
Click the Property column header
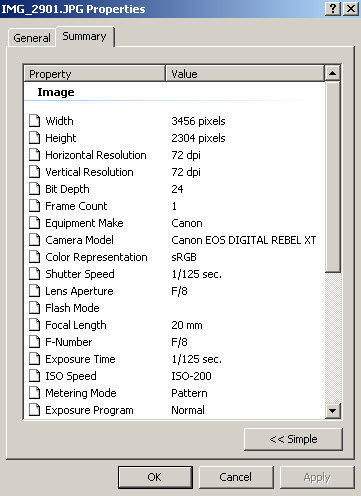95,74
